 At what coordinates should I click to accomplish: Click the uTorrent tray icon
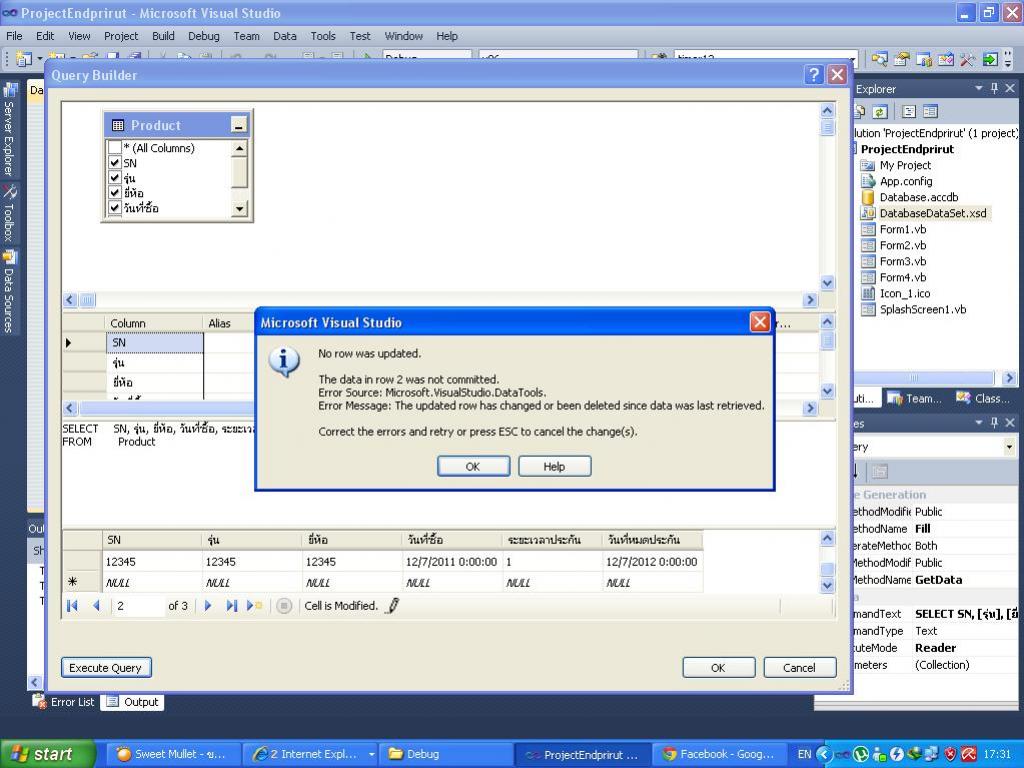coord(861,754)
